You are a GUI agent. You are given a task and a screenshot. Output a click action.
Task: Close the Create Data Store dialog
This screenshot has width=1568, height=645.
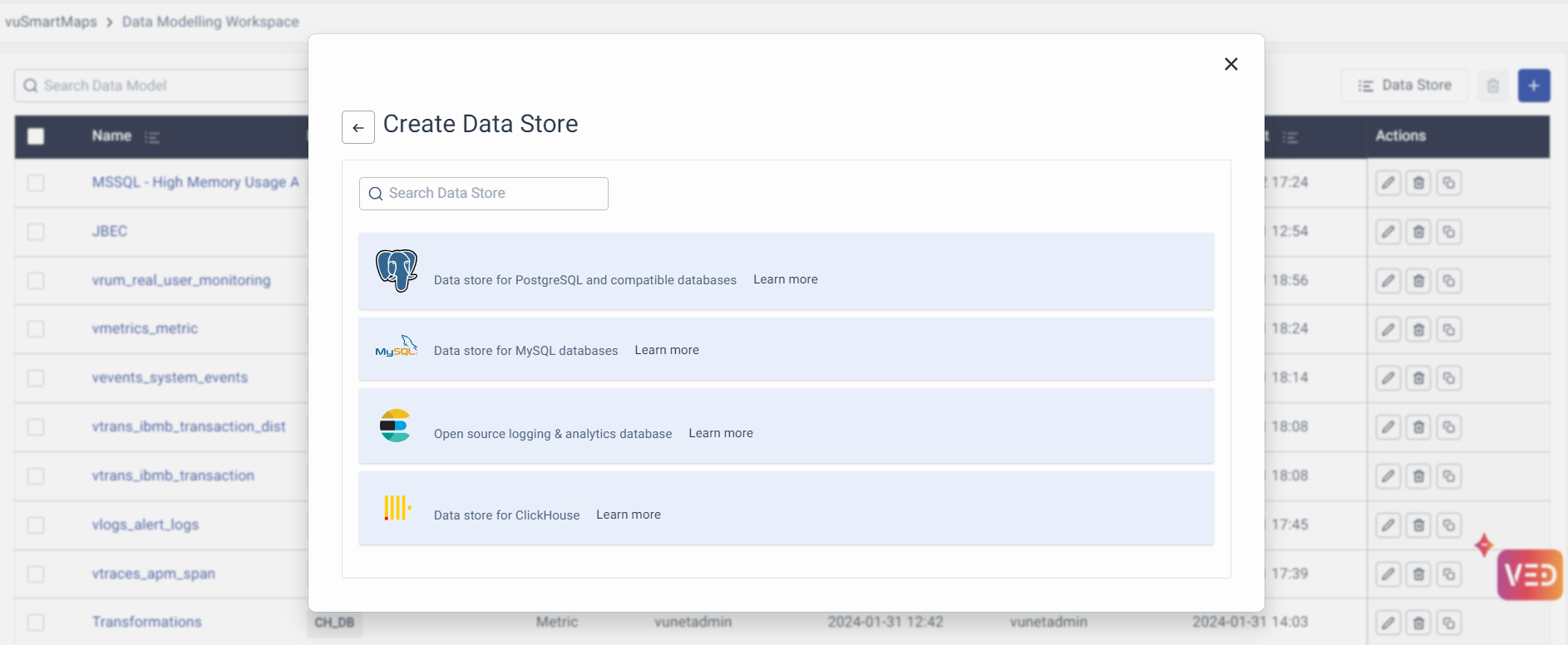1230,64
